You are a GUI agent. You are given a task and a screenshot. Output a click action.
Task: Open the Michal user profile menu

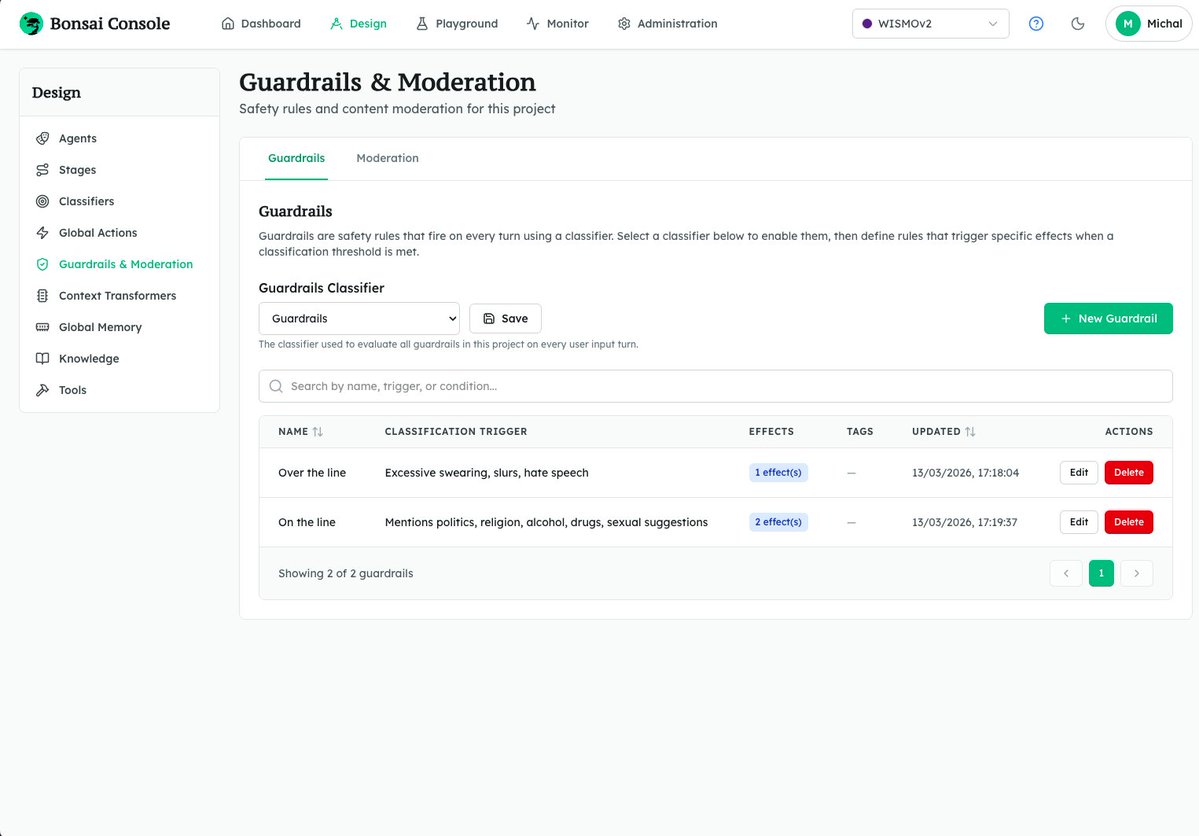pos(1149,24)
